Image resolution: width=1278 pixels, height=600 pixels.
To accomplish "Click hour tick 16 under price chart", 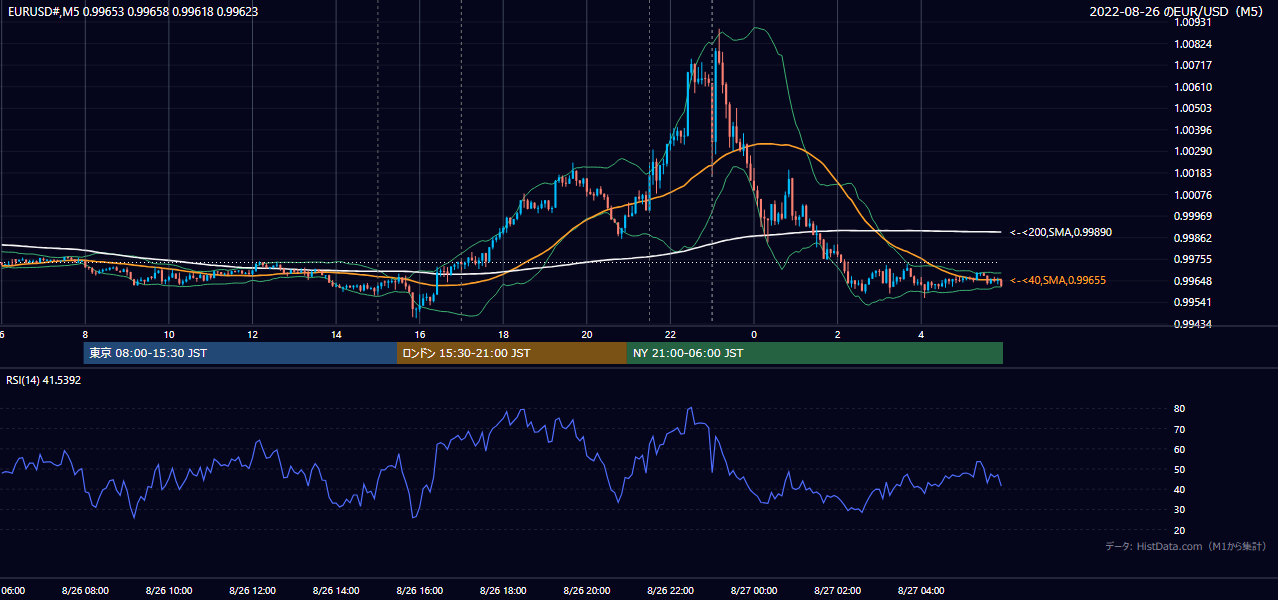I will pyautogui.click(x=420, y=334).
